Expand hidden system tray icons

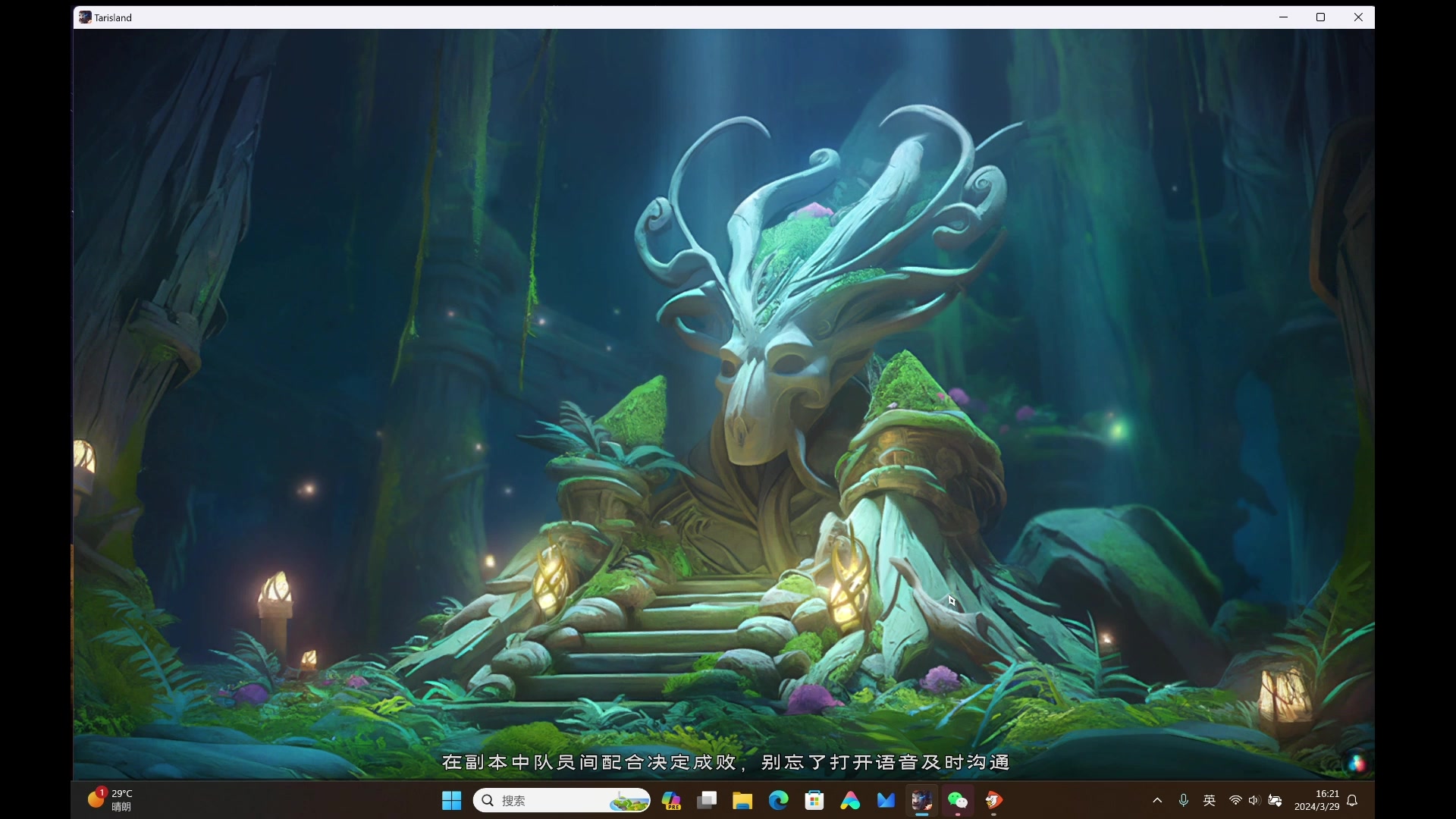click(x=1157, y=800)
